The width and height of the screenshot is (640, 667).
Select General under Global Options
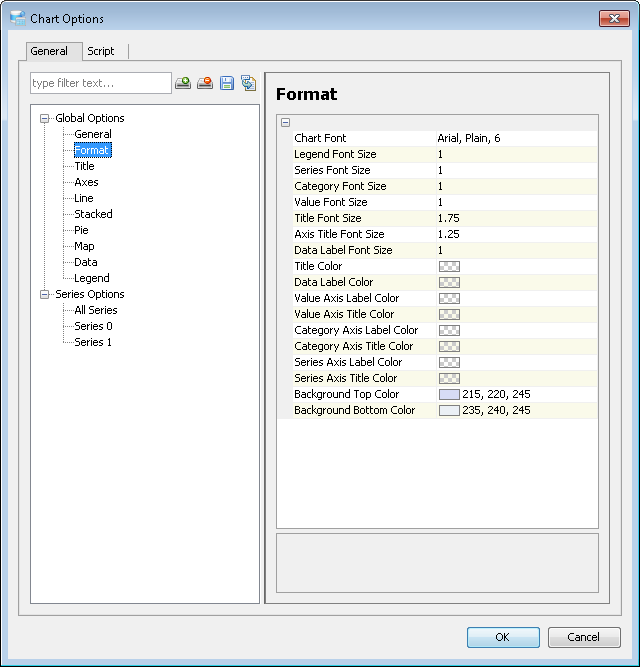[93, 134]
